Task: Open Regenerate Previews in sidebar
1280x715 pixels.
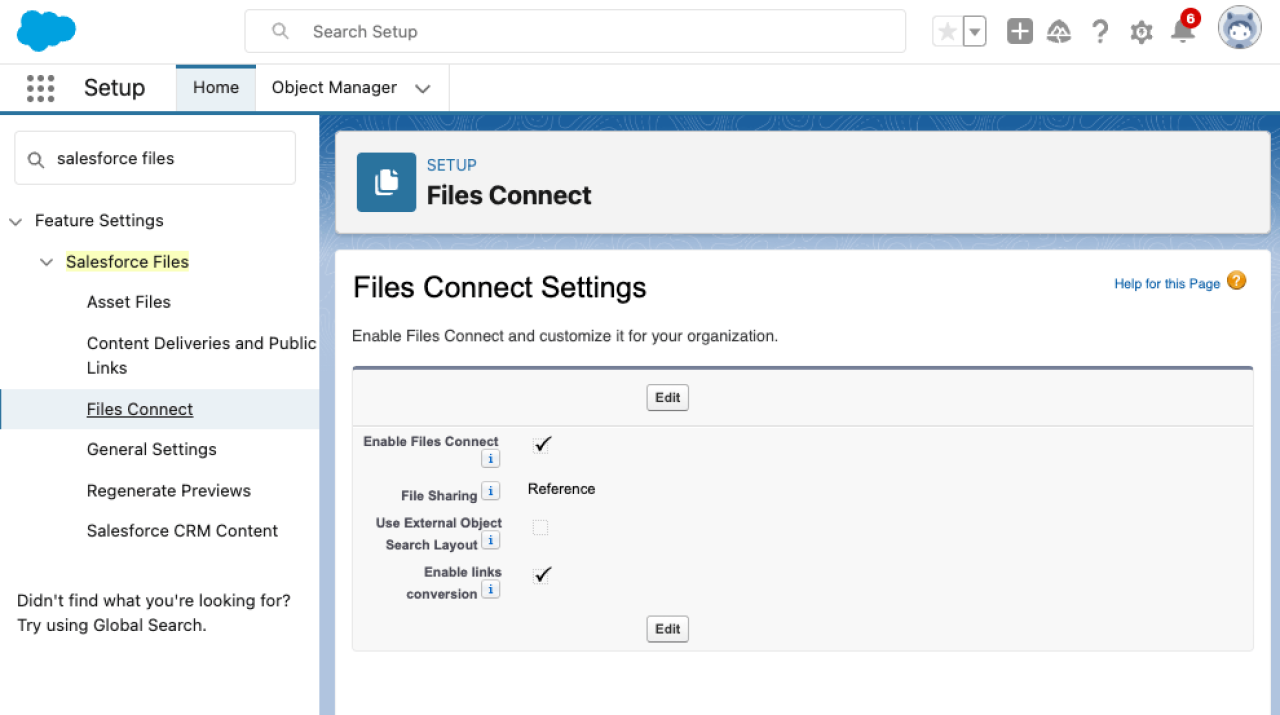Action: [x=169, y=491]
